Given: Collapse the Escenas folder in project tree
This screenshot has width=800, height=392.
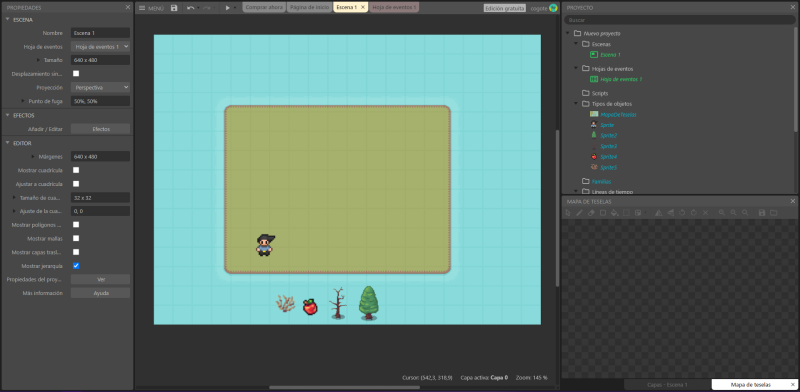Looking at the screenshot, I should (577, 44).
